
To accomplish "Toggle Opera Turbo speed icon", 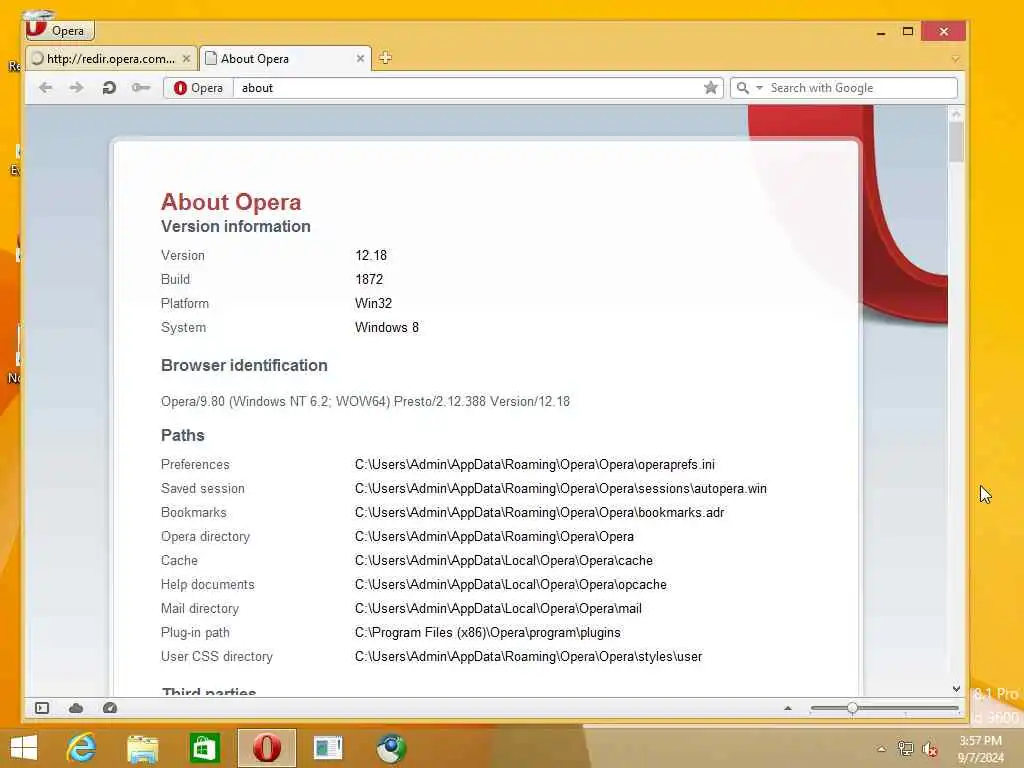I will [110, 708].
